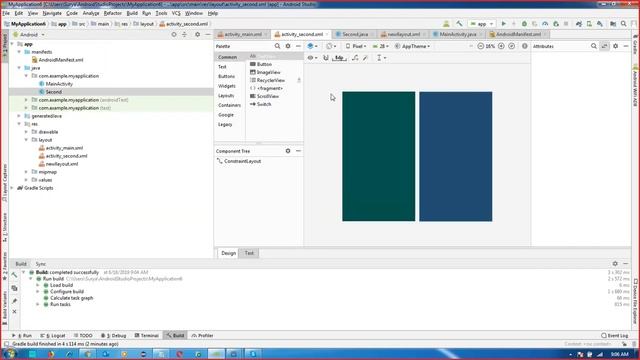Click the Windows Start button

coord(10,353)
